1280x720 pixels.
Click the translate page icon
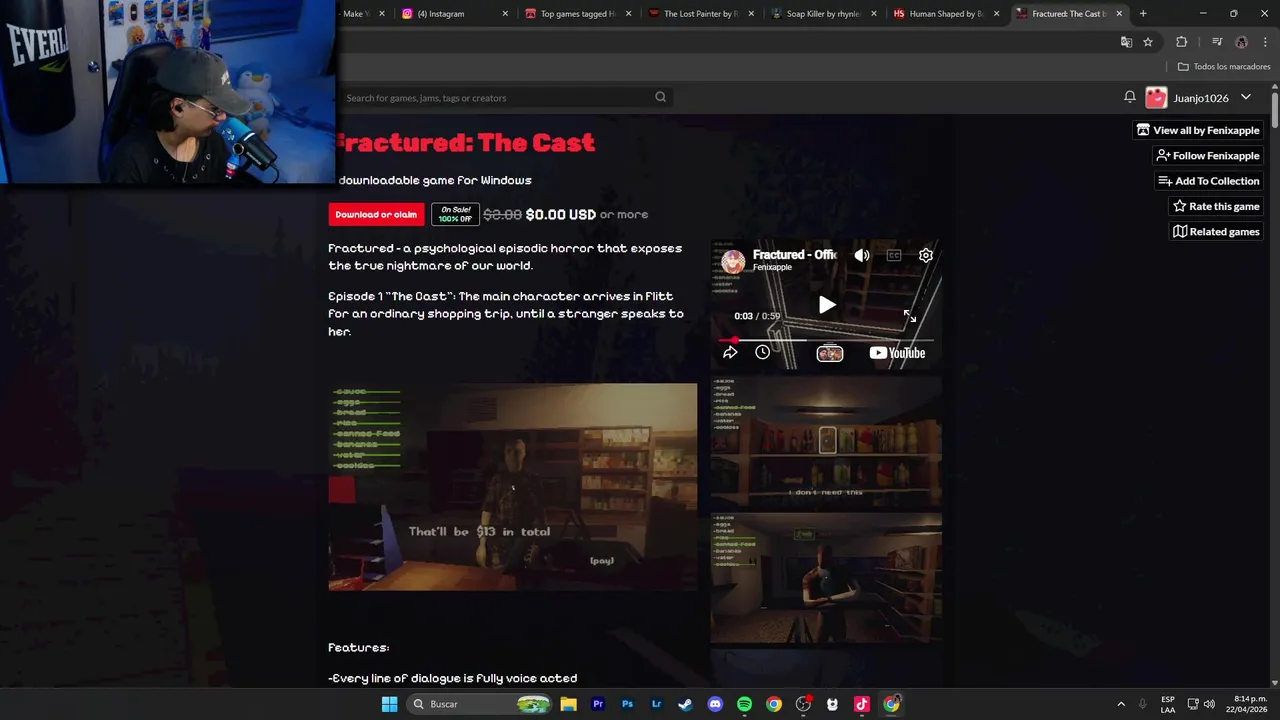1126,42
